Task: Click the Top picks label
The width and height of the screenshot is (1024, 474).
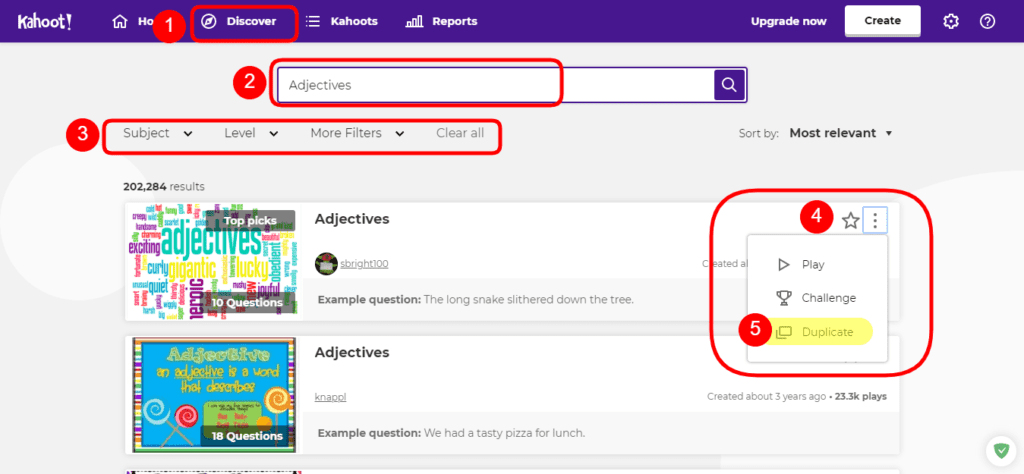Action: tap(251, 220)
